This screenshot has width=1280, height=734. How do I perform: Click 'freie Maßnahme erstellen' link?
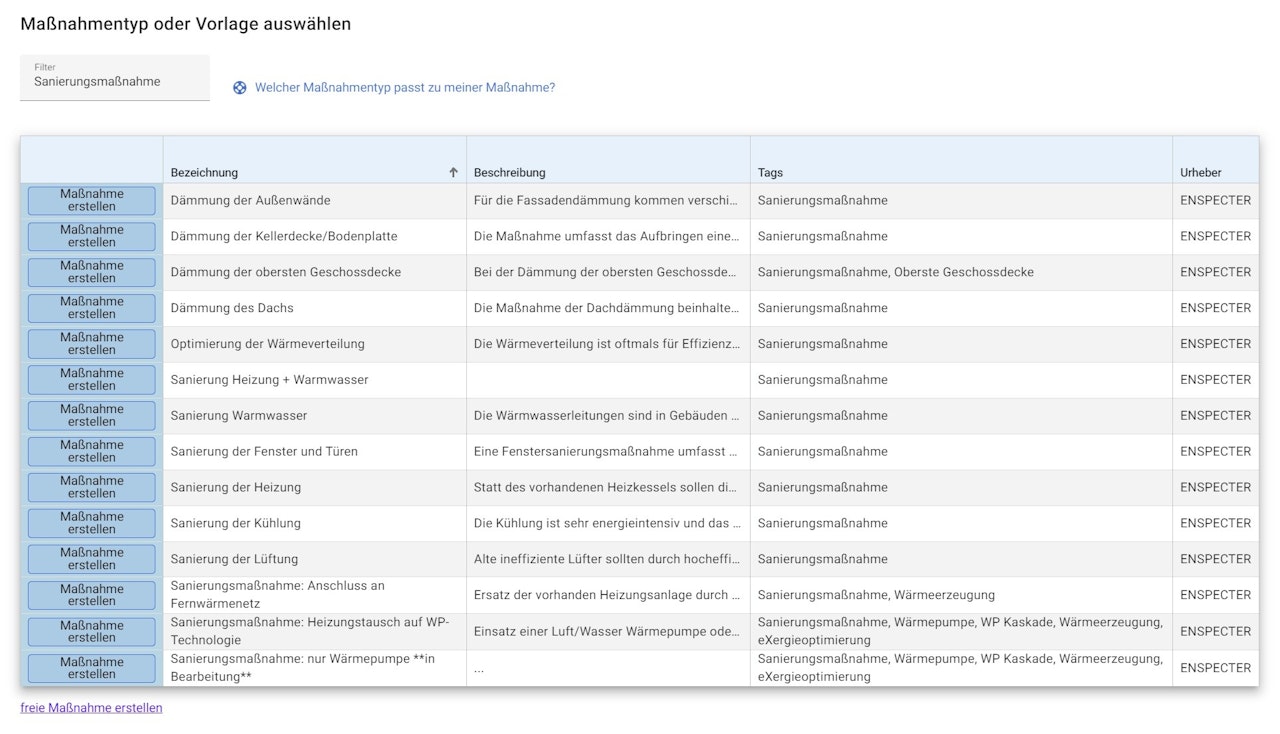tap(91, 708)
